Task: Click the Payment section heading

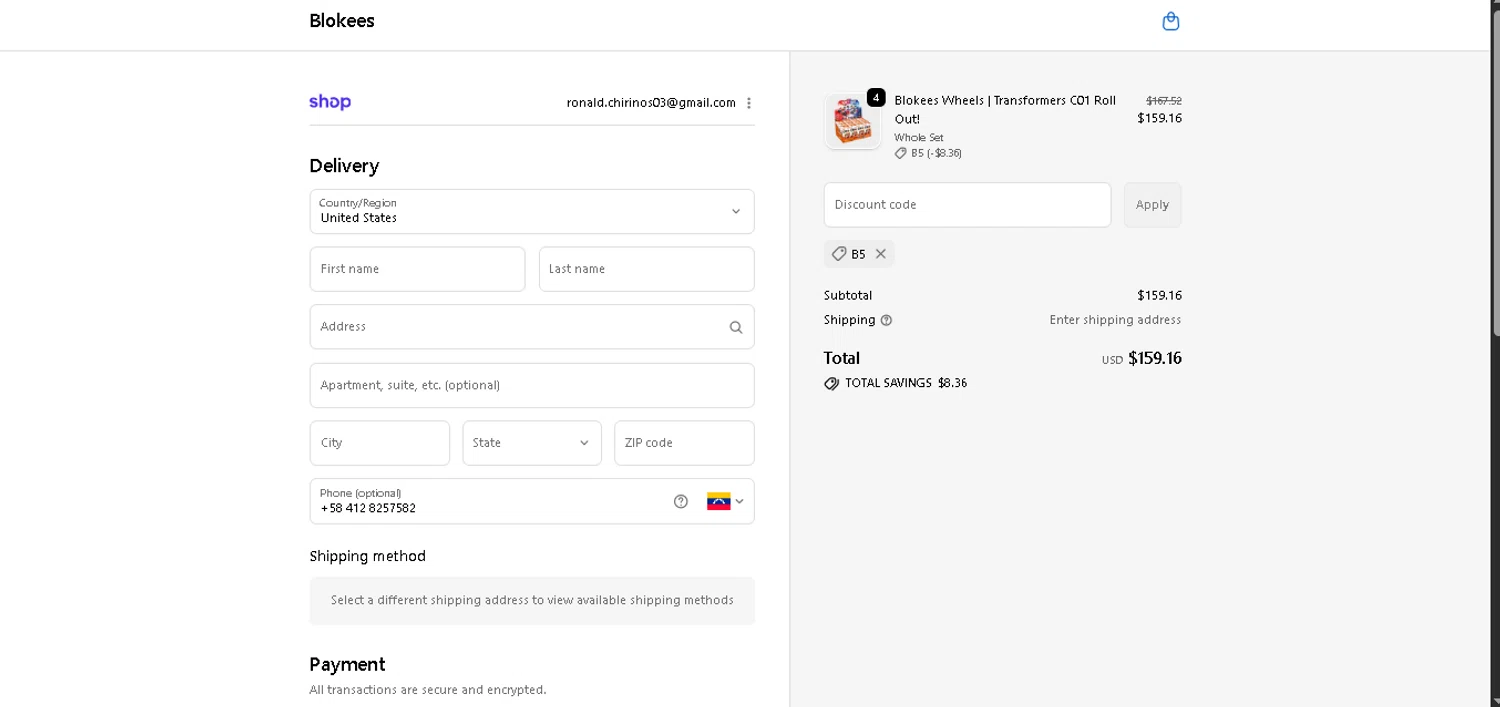Action: pyautogui.click(x=347, y=665)
